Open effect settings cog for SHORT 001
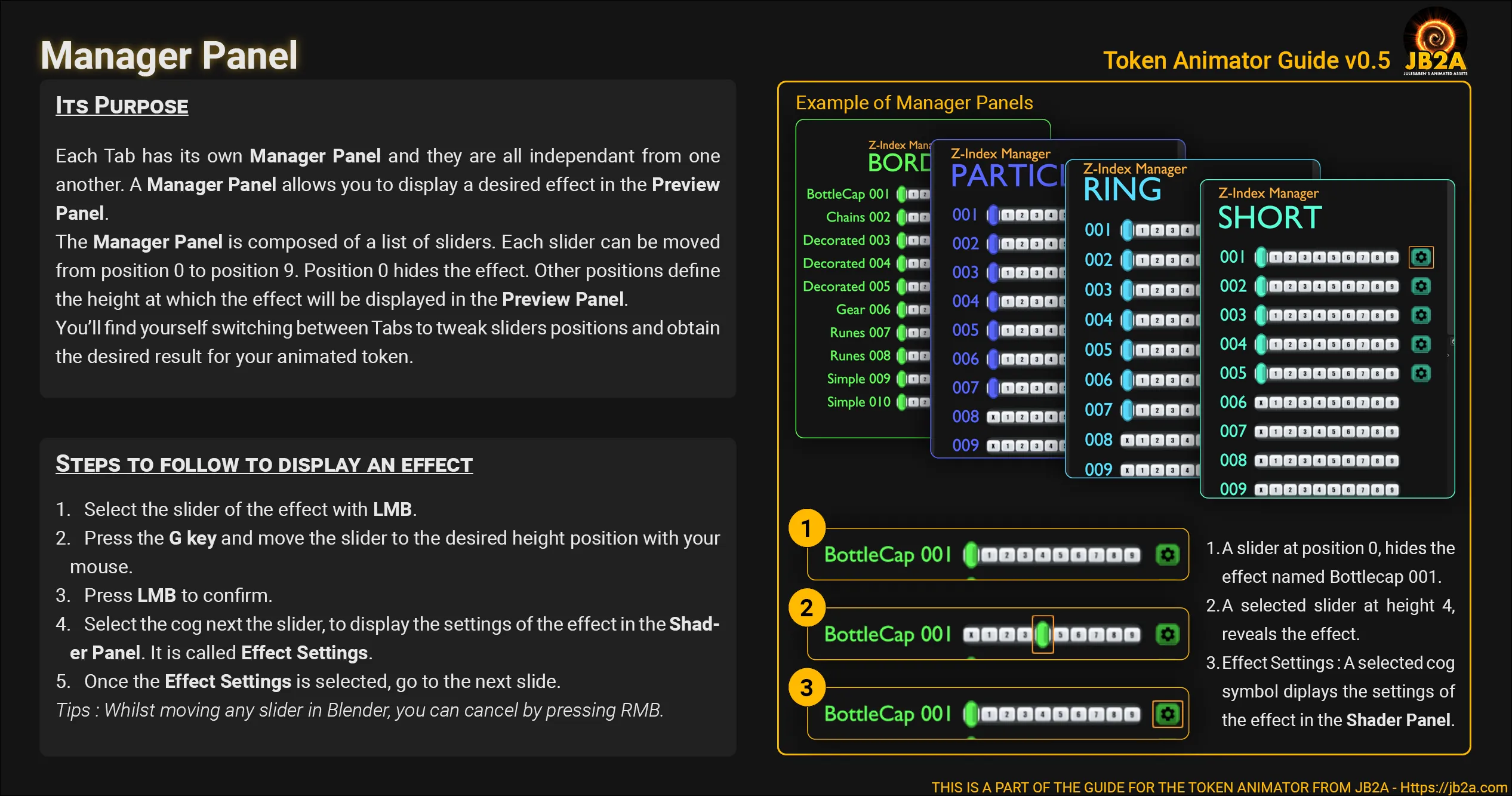1512x796 pixels. (x=1421, y=257)
